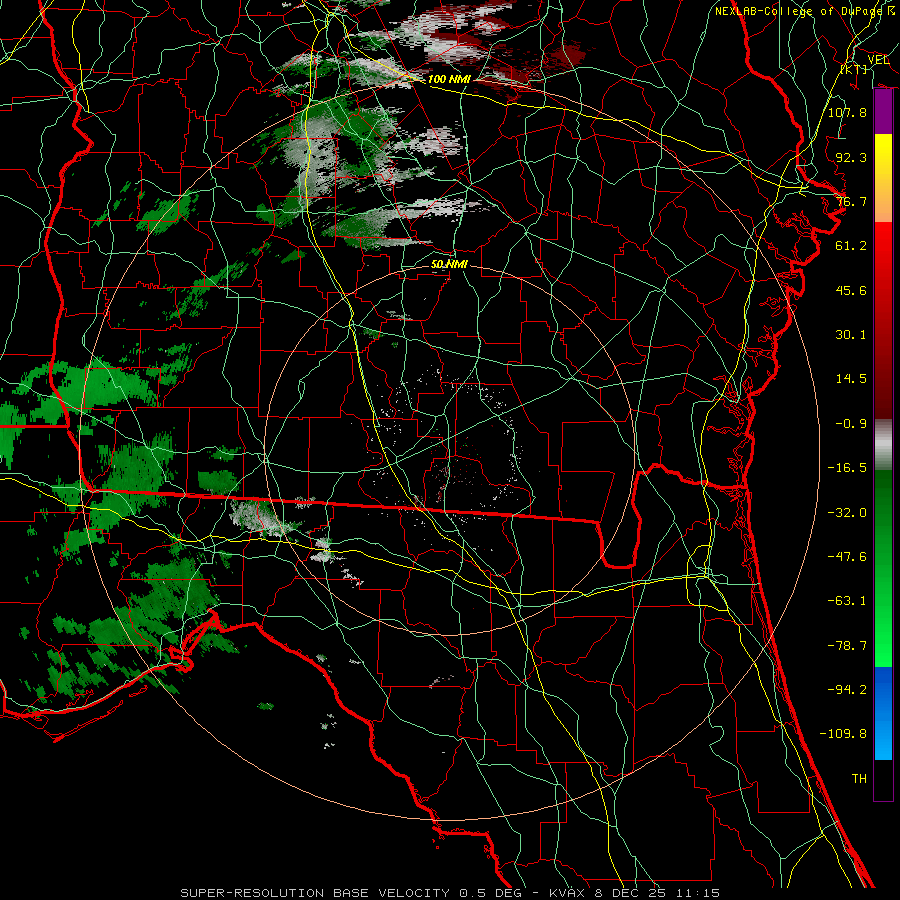Click the -63.1 legend value
The height and width of the screenshot is (900, 900).
[847, 601]
